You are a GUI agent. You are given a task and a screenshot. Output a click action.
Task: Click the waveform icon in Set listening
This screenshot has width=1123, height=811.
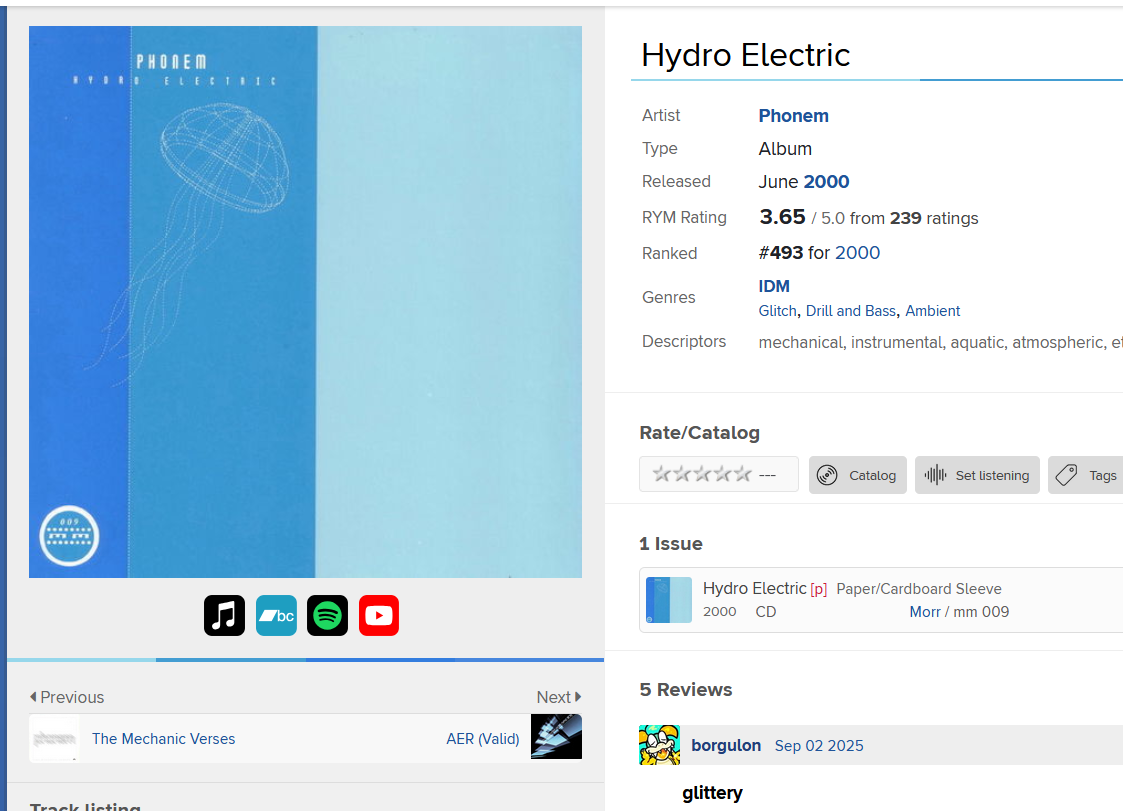point(935,475)
